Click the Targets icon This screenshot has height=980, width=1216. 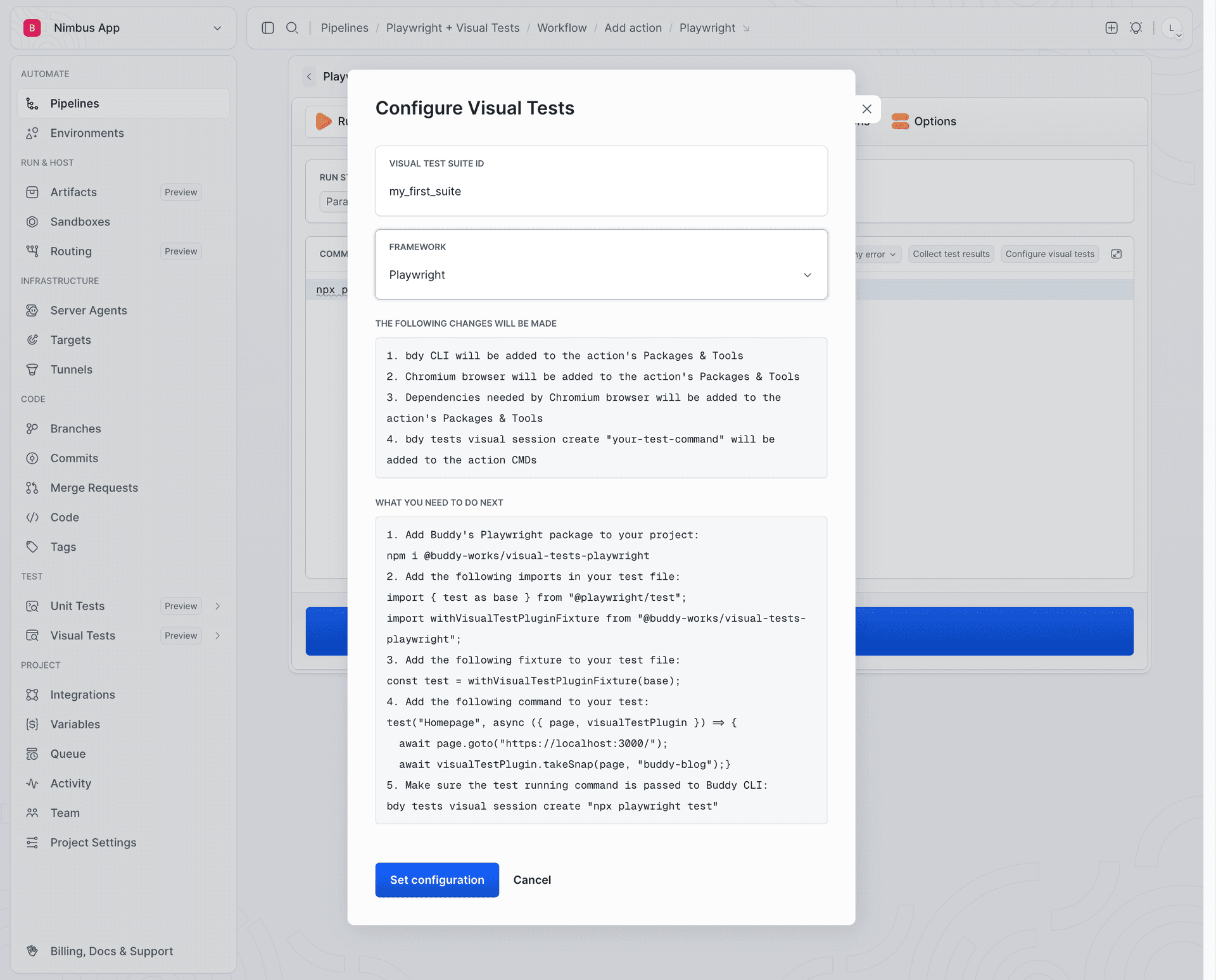(x=32, y=340)
